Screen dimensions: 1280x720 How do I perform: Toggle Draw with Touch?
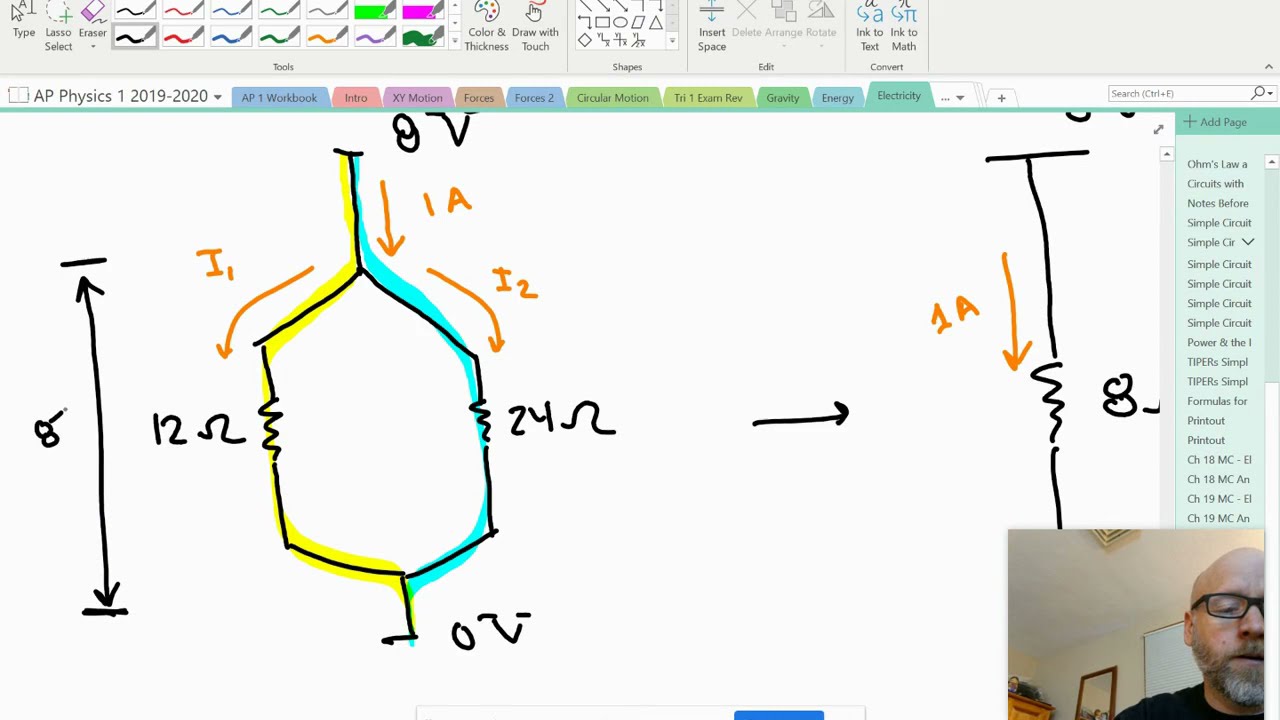click(535, 26)
